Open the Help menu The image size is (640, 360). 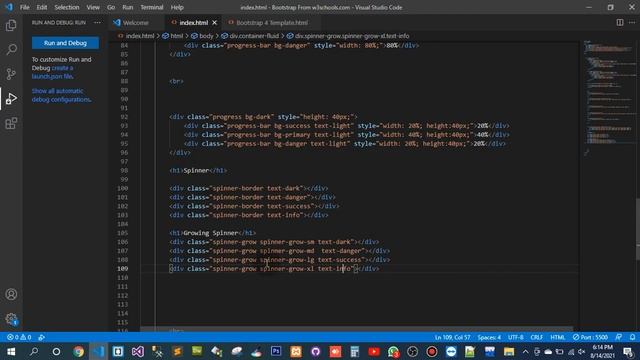(x=177, y=7)
